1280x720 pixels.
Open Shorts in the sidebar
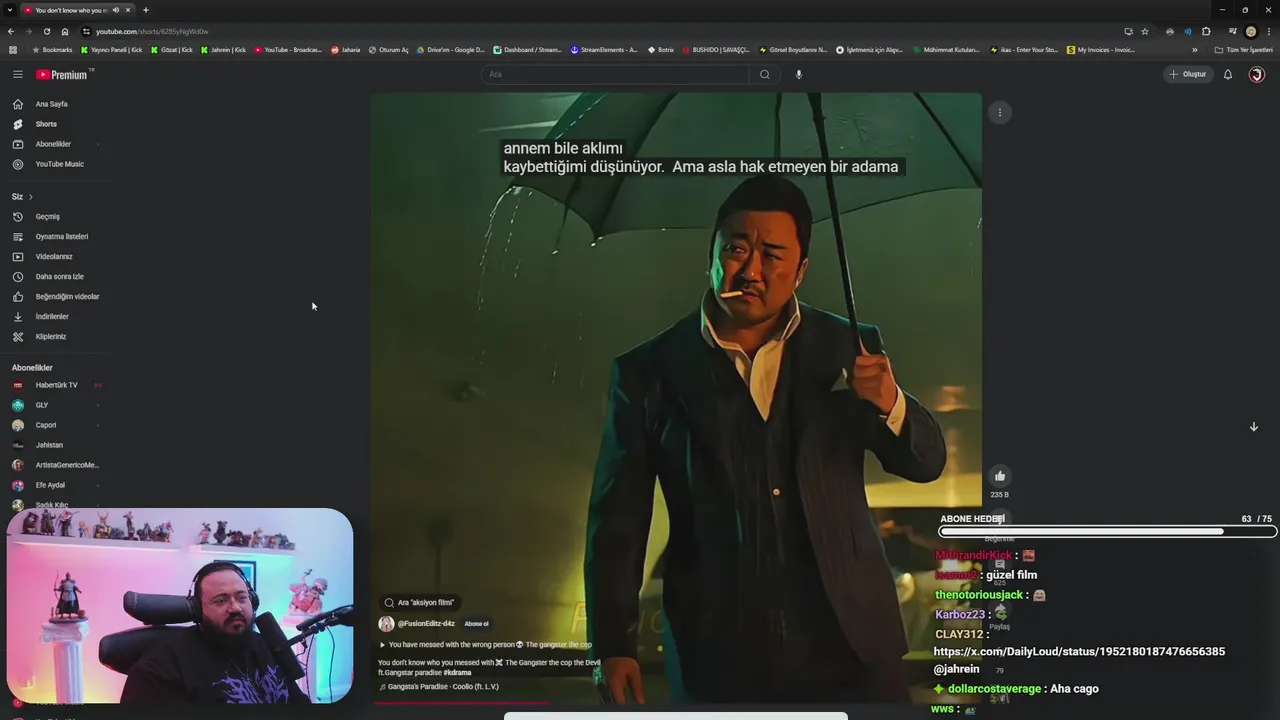[46, 124]
